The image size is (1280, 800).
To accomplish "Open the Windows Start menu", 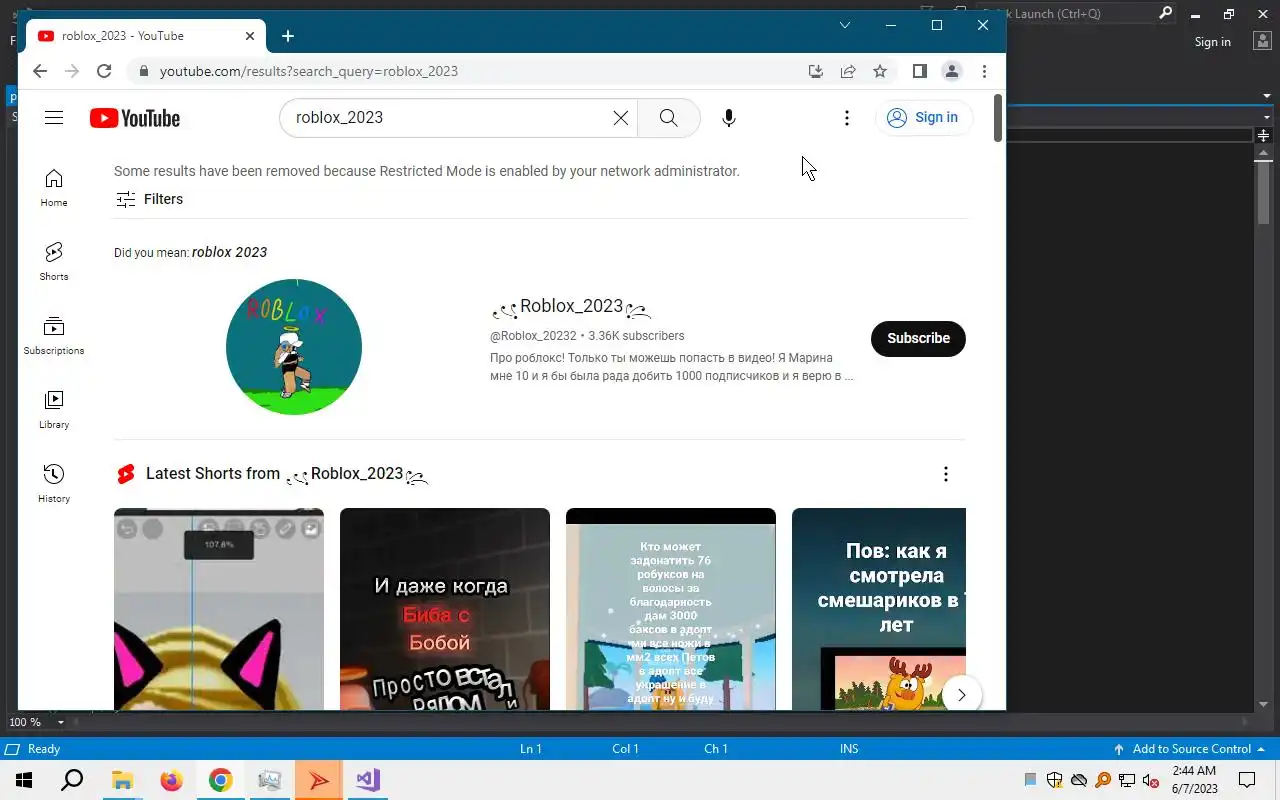I will (x=24, y=780).
